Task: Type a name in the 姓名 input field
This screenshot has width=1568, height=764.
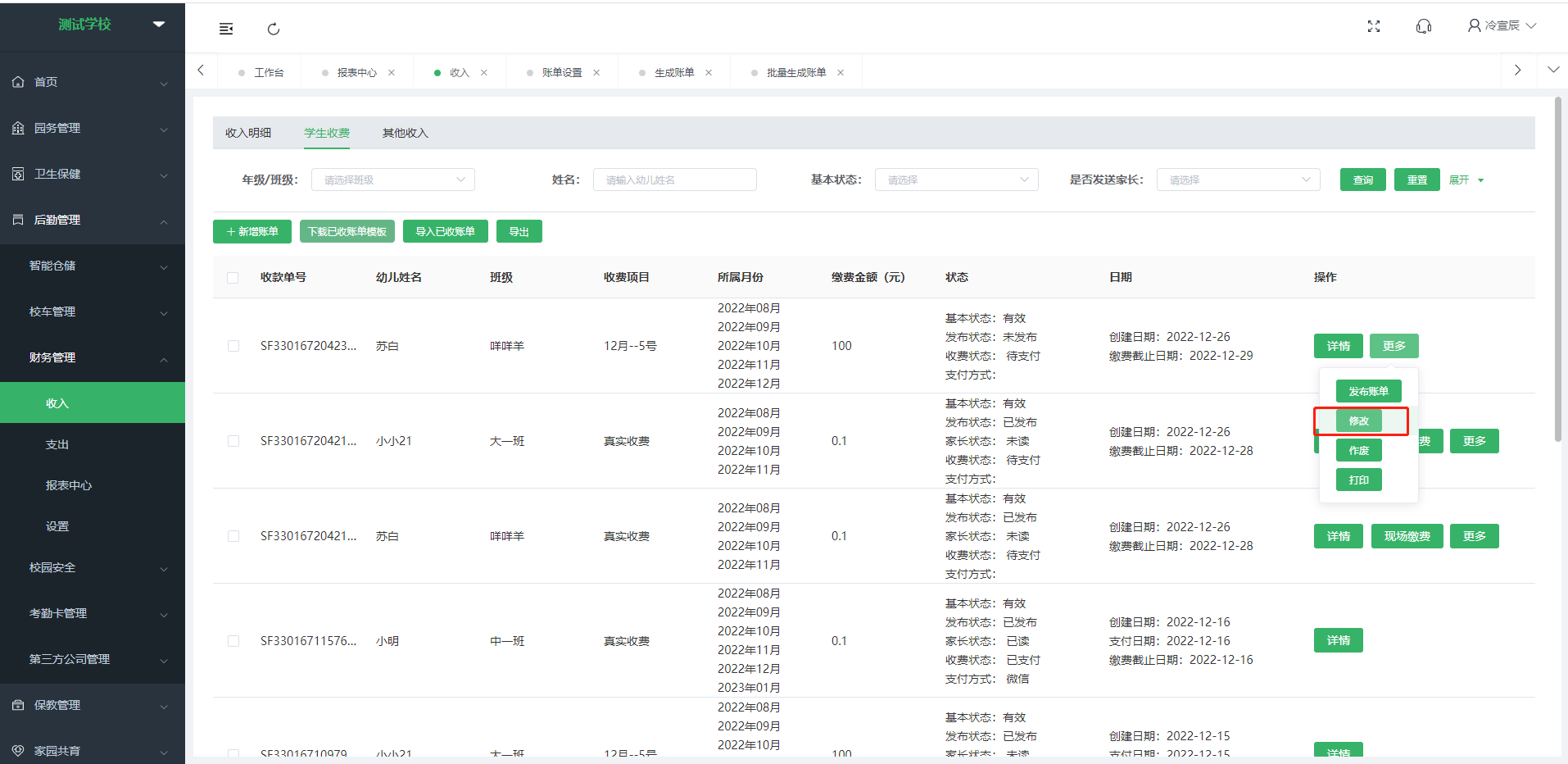Action: 675,180
